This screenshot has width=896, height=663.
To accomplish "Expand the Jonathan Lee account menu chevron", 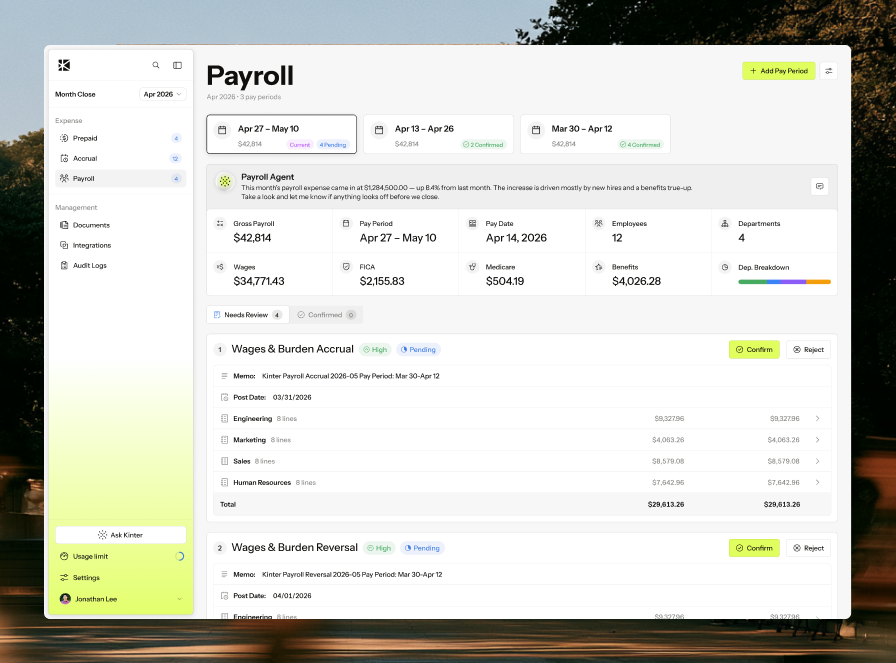I will (179, 599).
